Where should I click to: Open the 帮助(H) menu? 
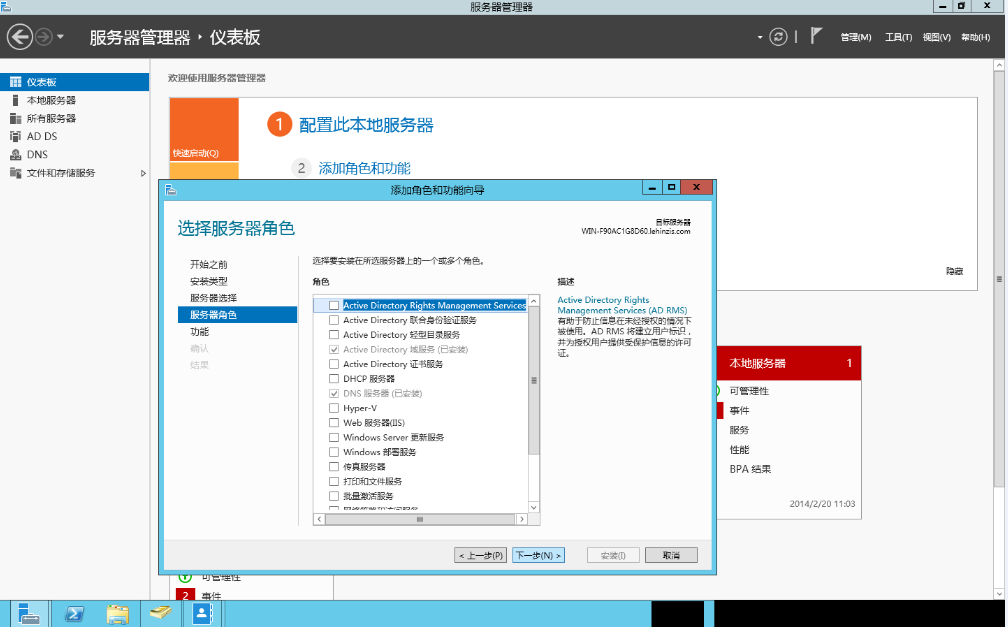(x=975, y=37)
